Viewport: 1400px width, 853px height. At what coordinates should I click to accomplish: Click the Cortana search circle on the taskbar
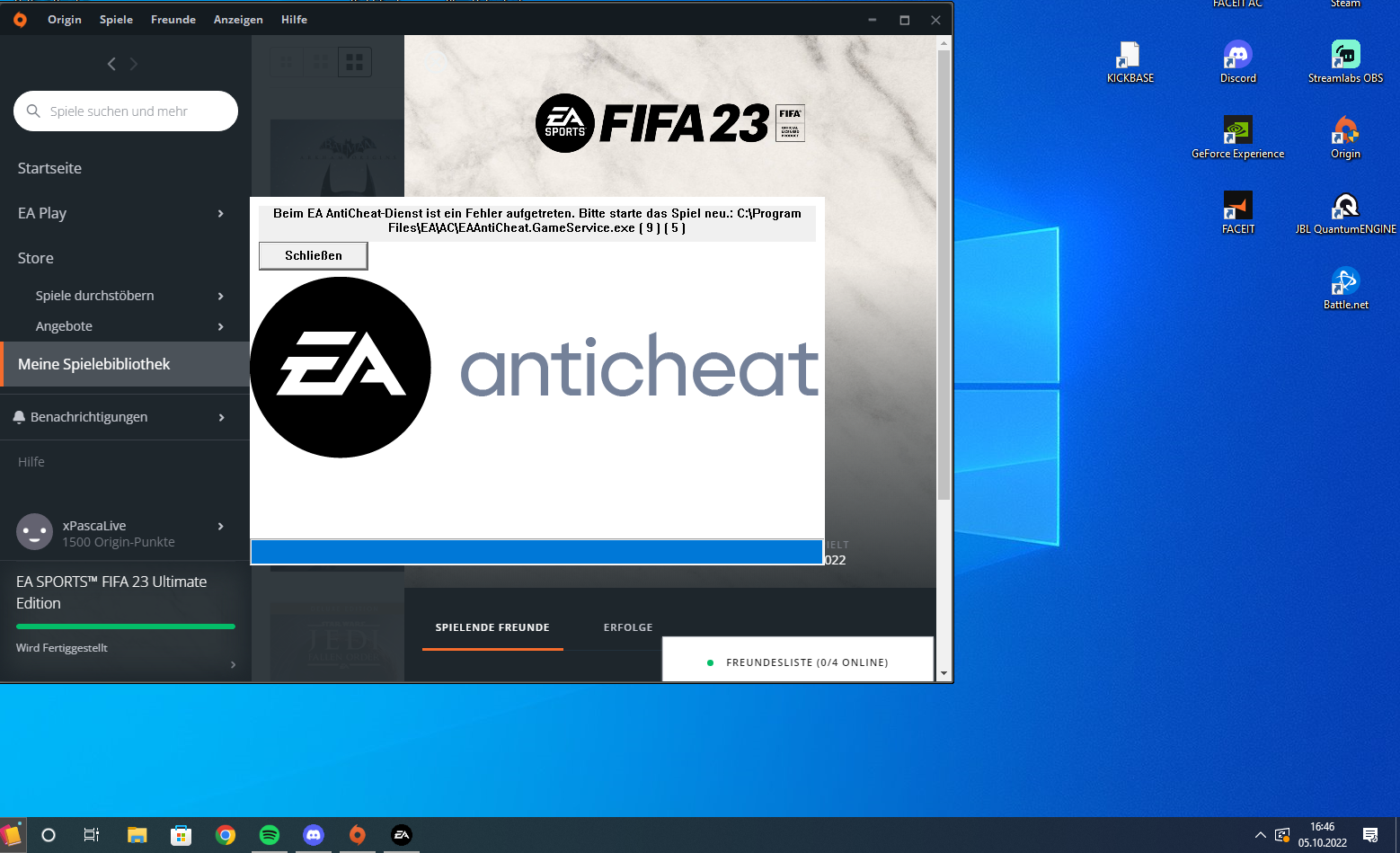click(x=49, y=835)
